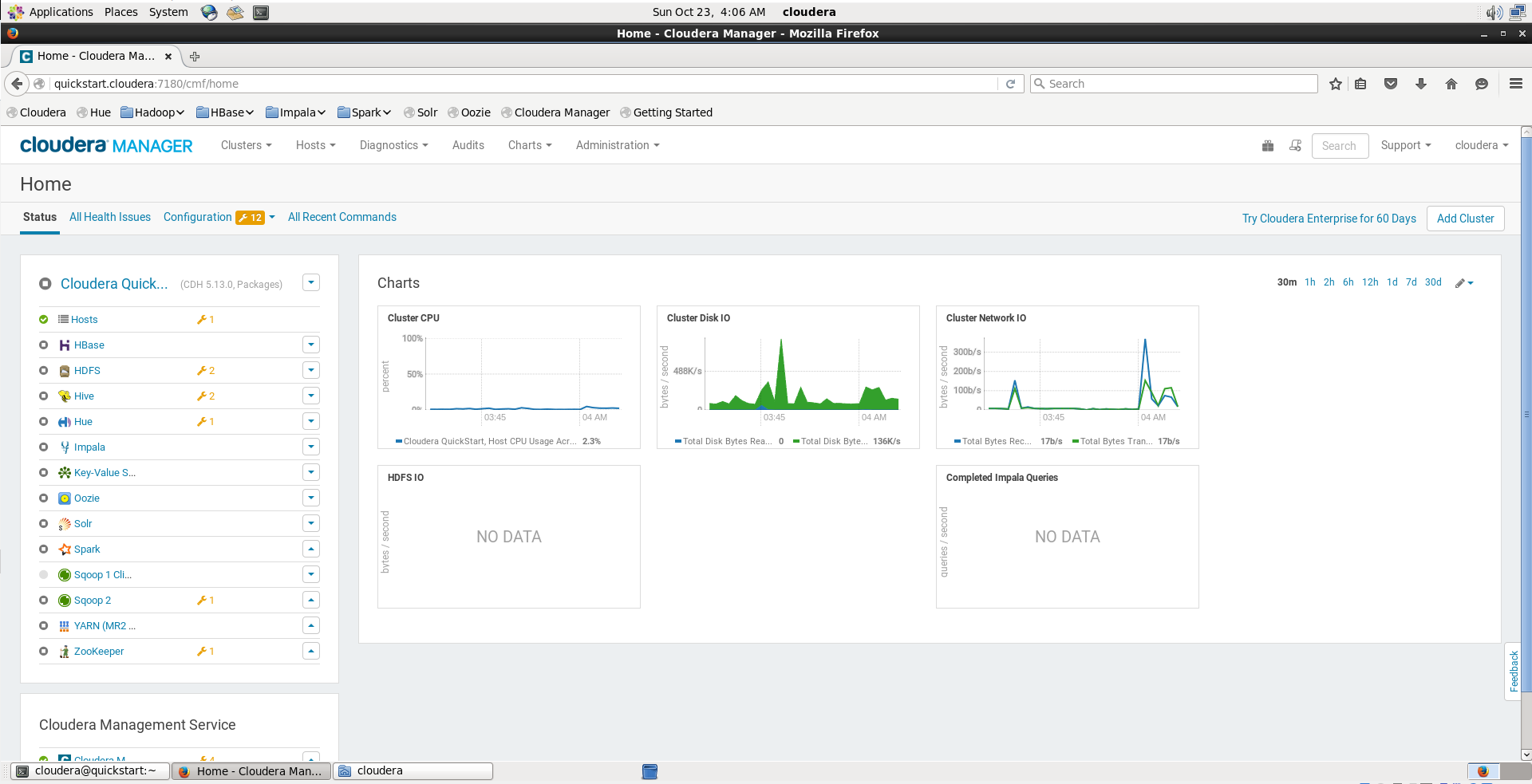Click the Add Cluster button
Viewport: 1532px width, 784px height.
click(1465, 219)
